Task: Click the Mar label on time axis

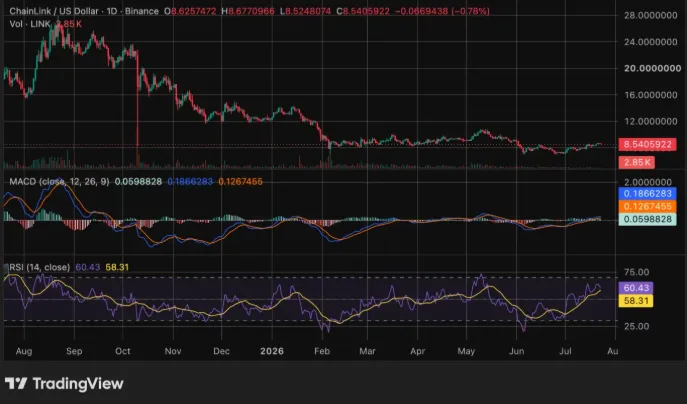Action: click(367, 351)
